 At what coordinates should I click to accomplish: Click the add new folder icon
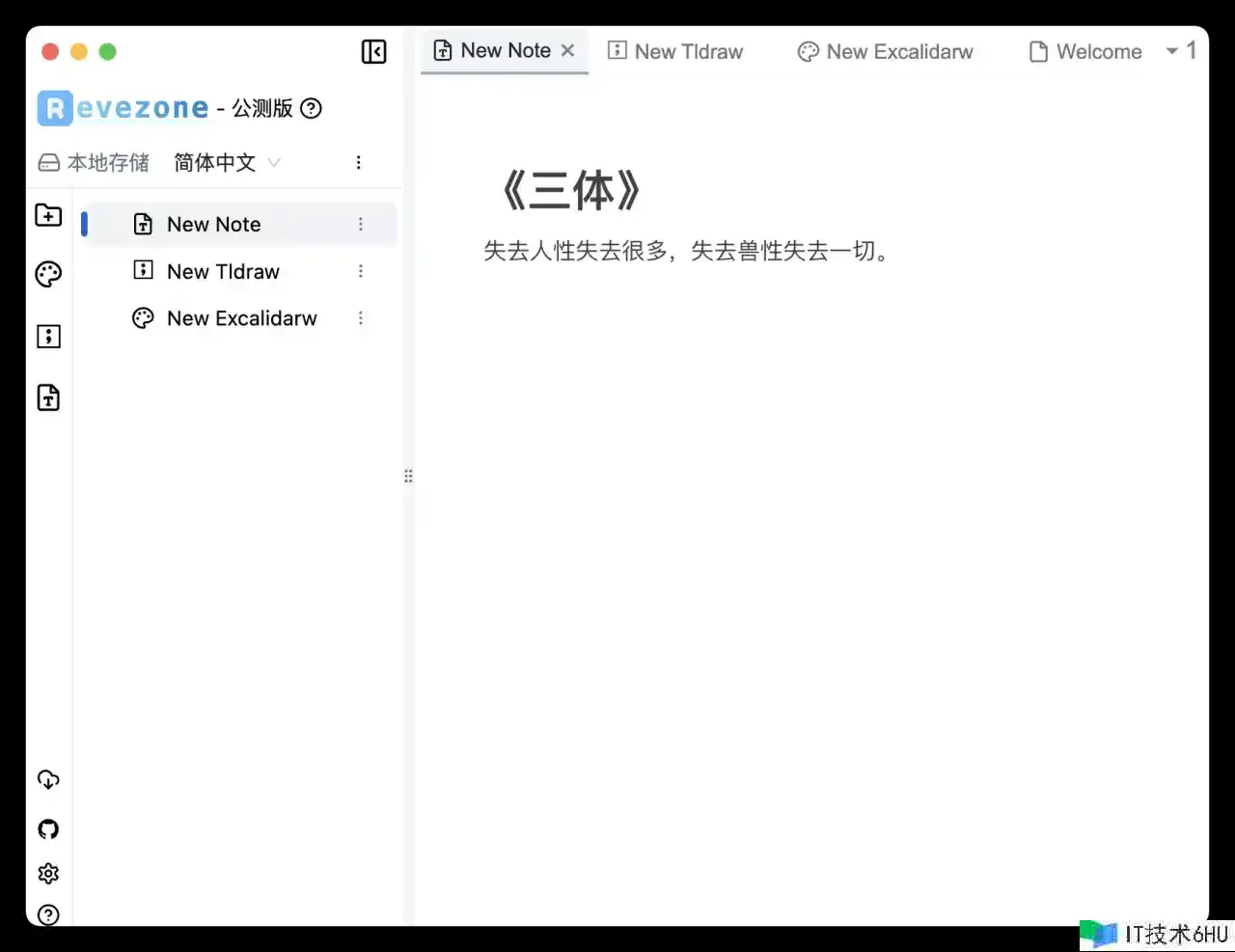(x=48, y=215)
